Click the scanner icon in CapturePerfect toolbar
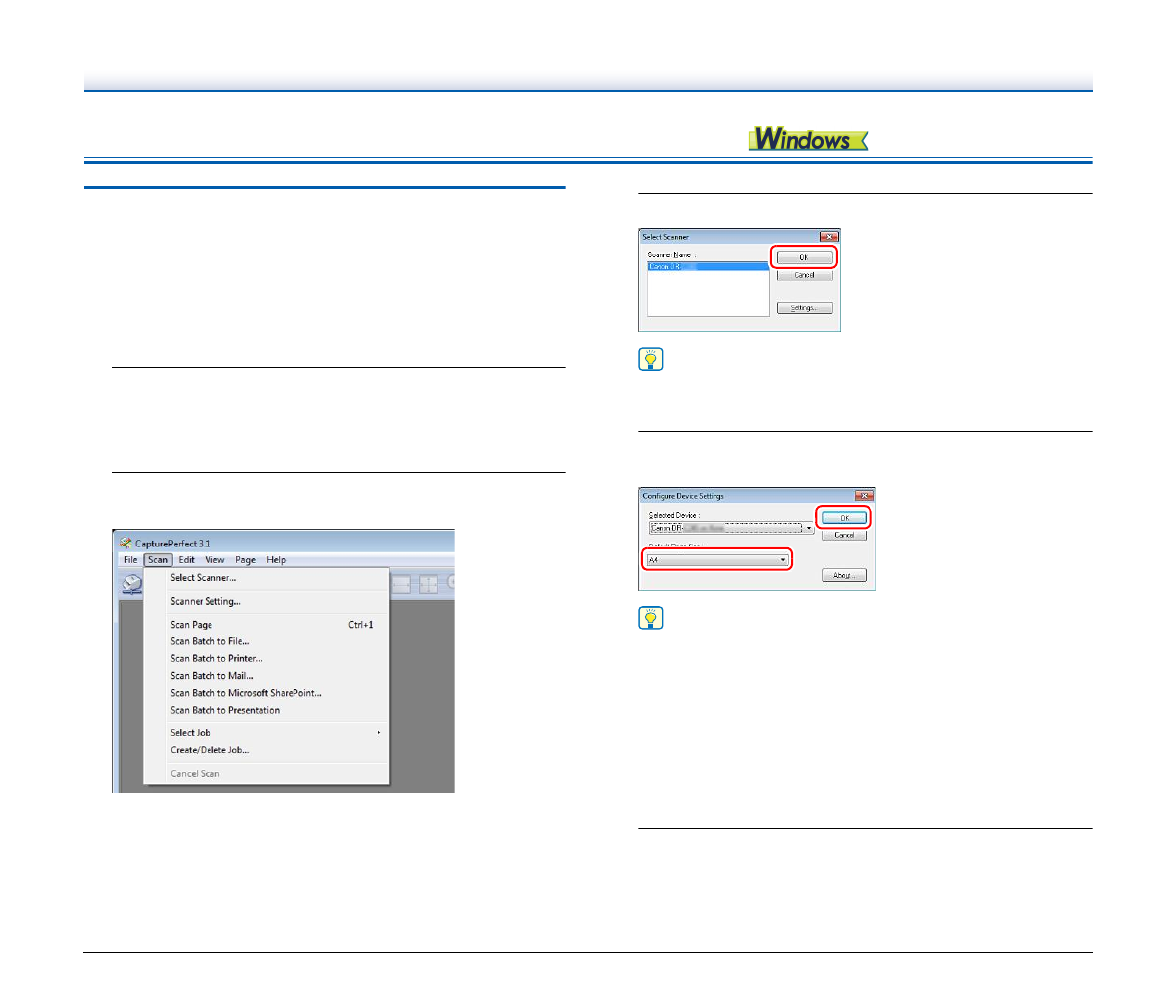This screenshot has width=1176, height=1008. (x=131, y=584)
